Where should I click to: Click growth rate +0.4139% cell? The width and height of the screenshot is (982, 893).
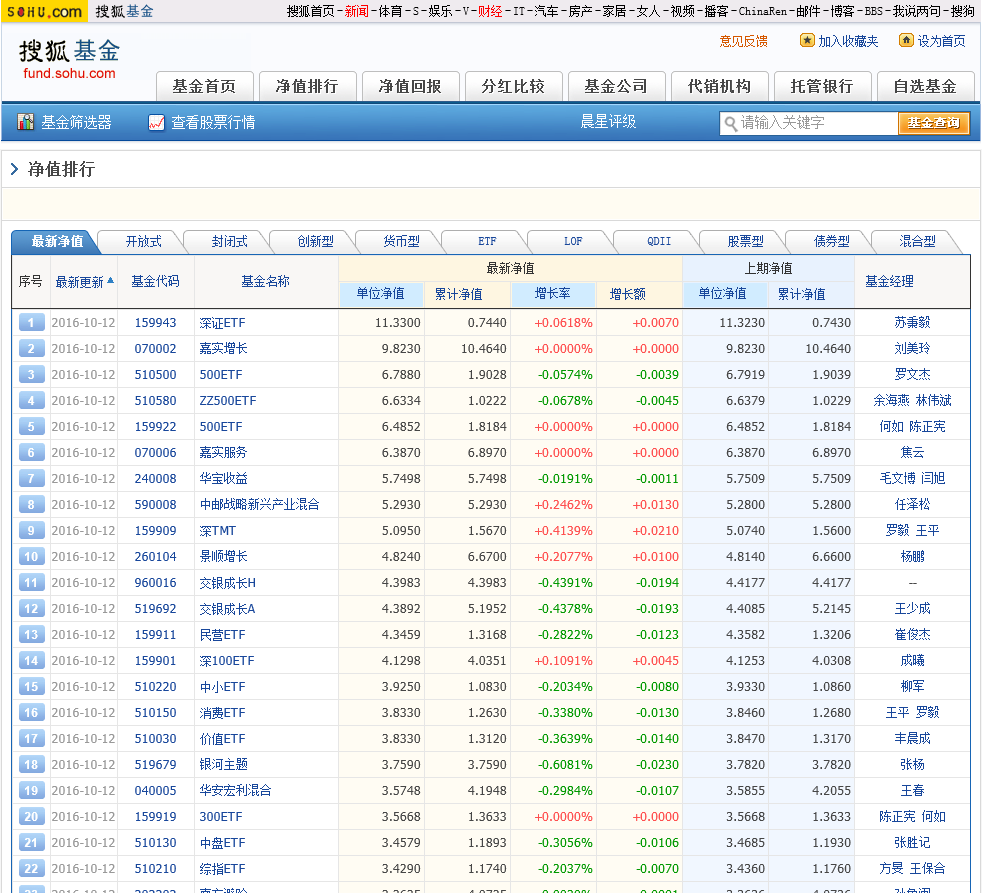563,531
